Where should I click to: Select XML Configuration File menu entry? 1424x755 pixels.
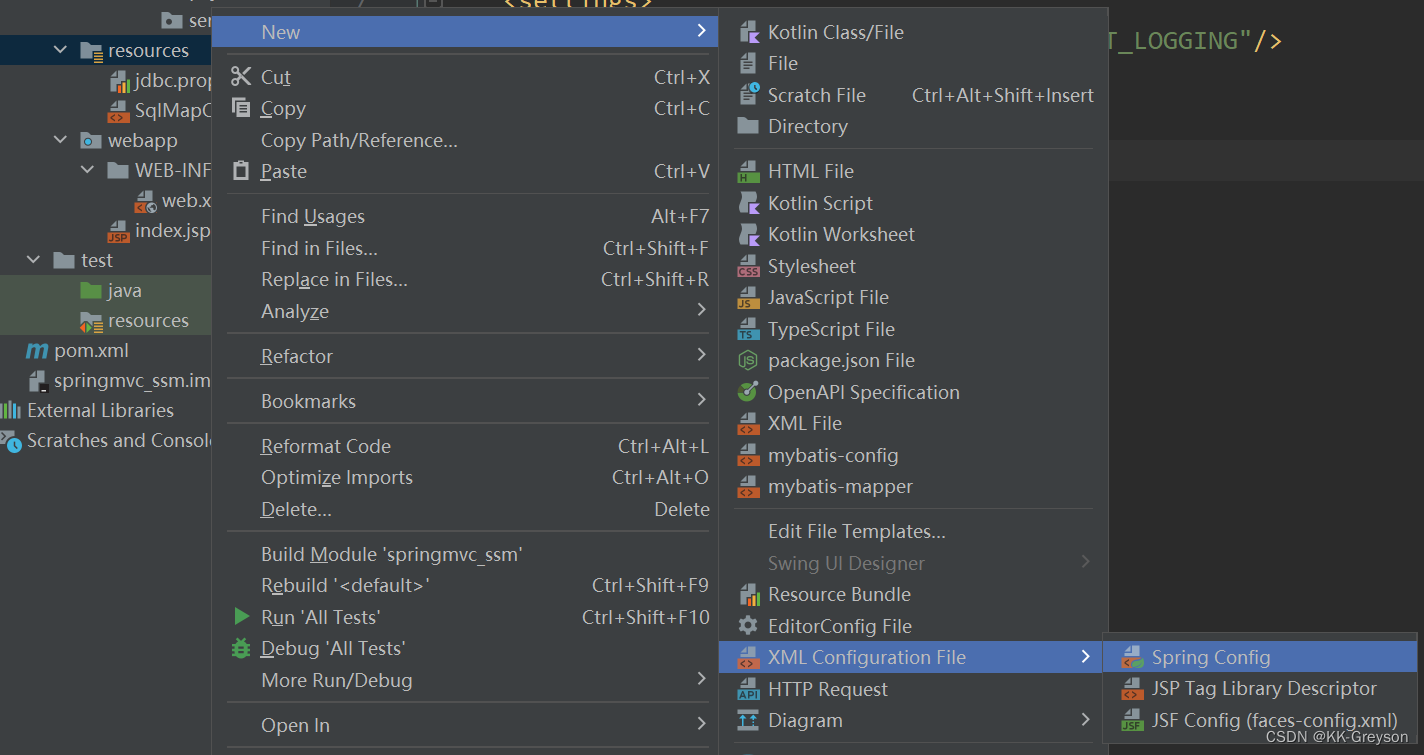coord(912,657)
